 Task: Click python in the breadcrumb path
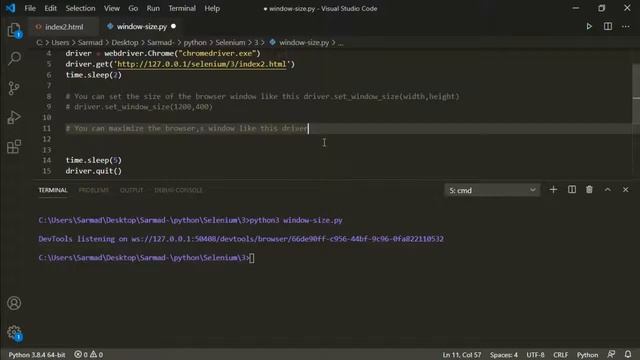tap(195, 42)
